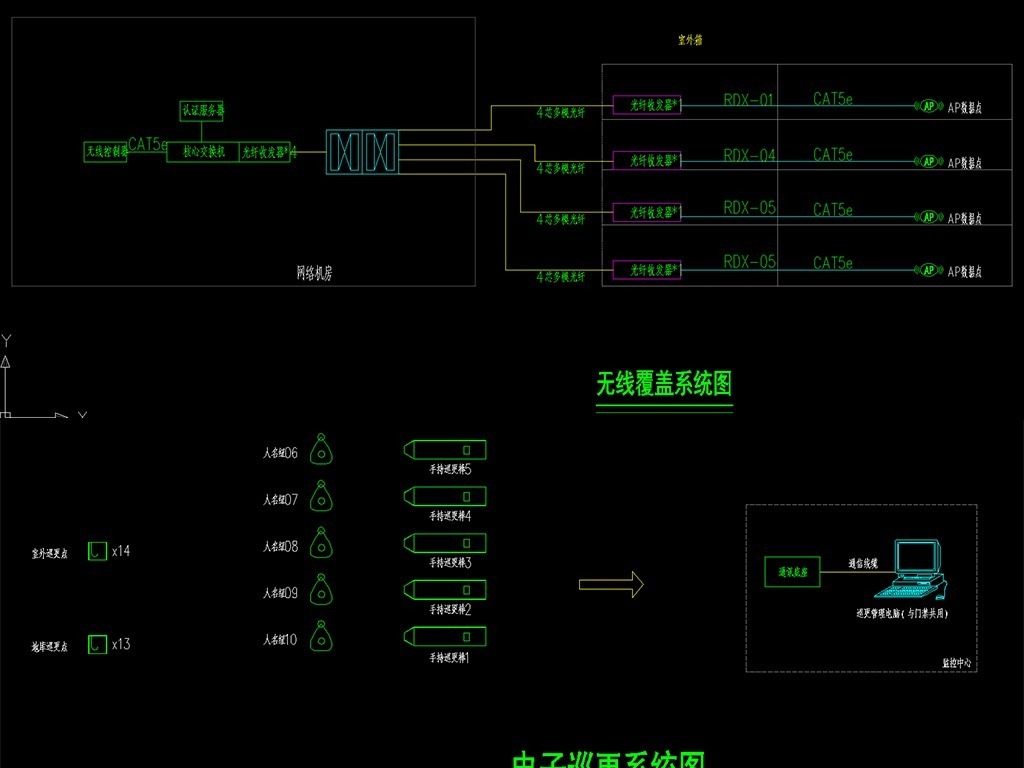The image size is (1024, 768).
Task: Click the handheld patrol wand 5 symbol
Action: click(x=445, y=449)
